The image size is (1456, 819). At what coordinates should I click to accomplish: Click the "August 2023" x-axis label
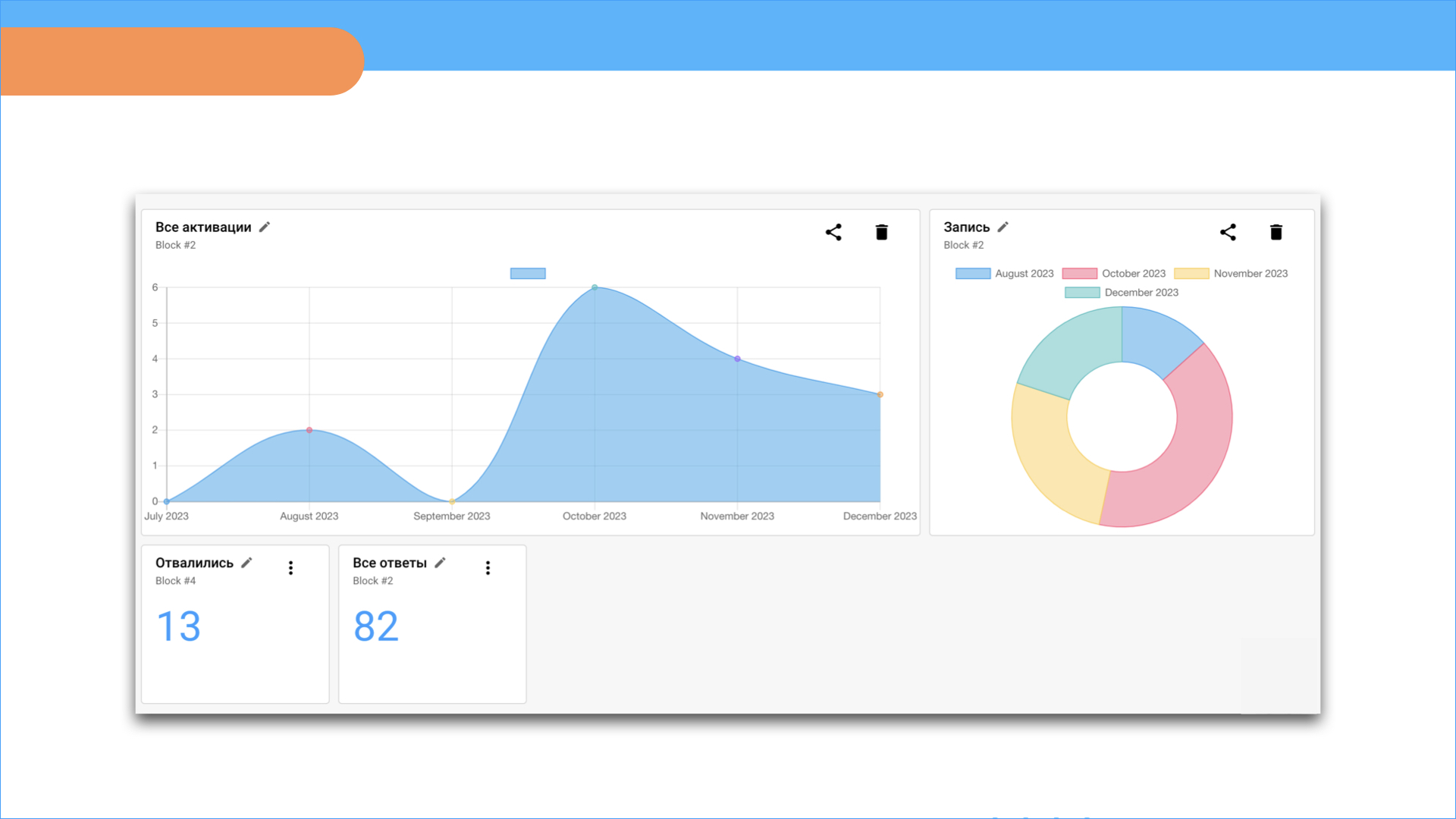click(309, 516)
